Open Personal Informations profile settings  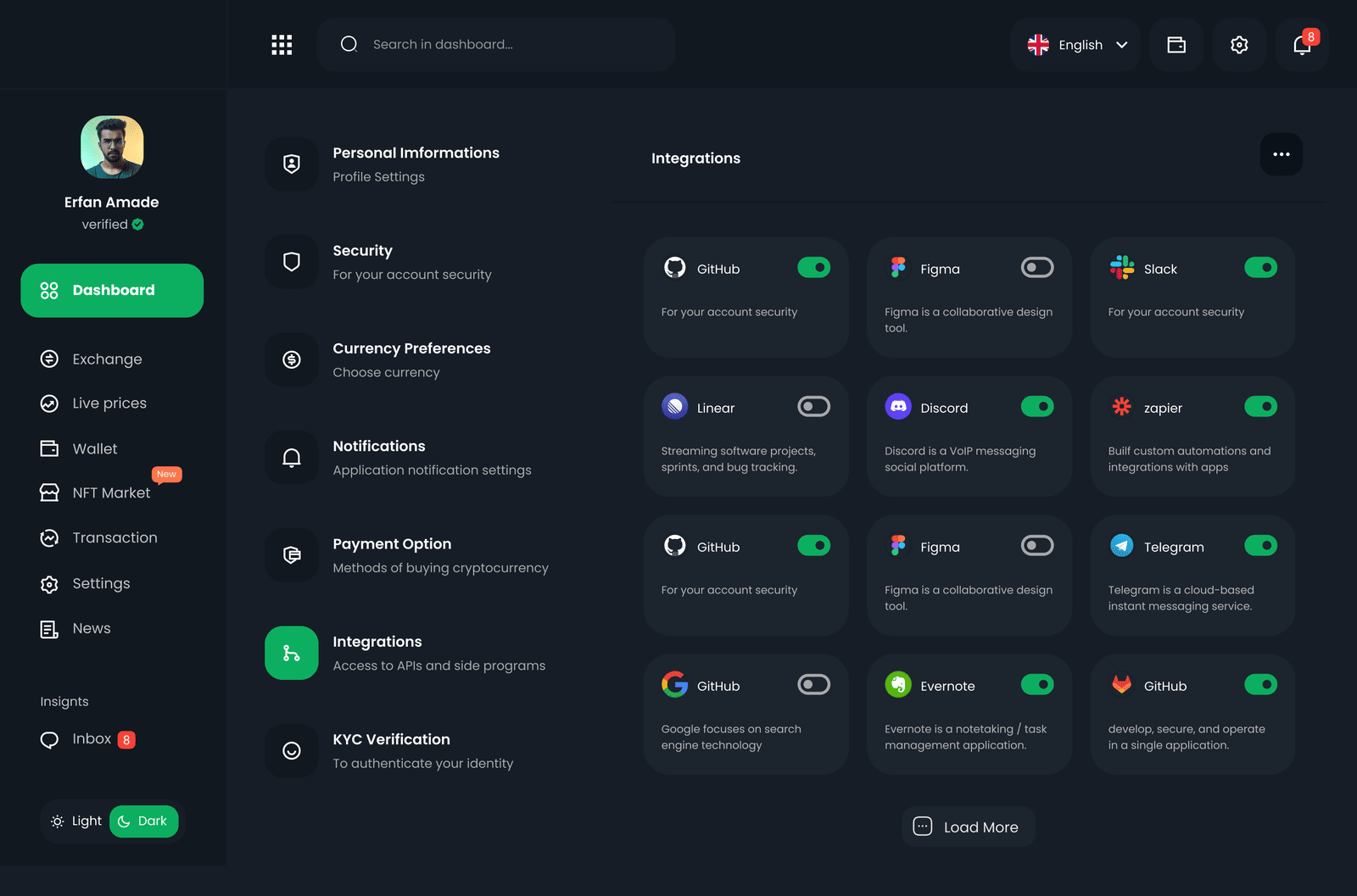click(x=383, y=164)
